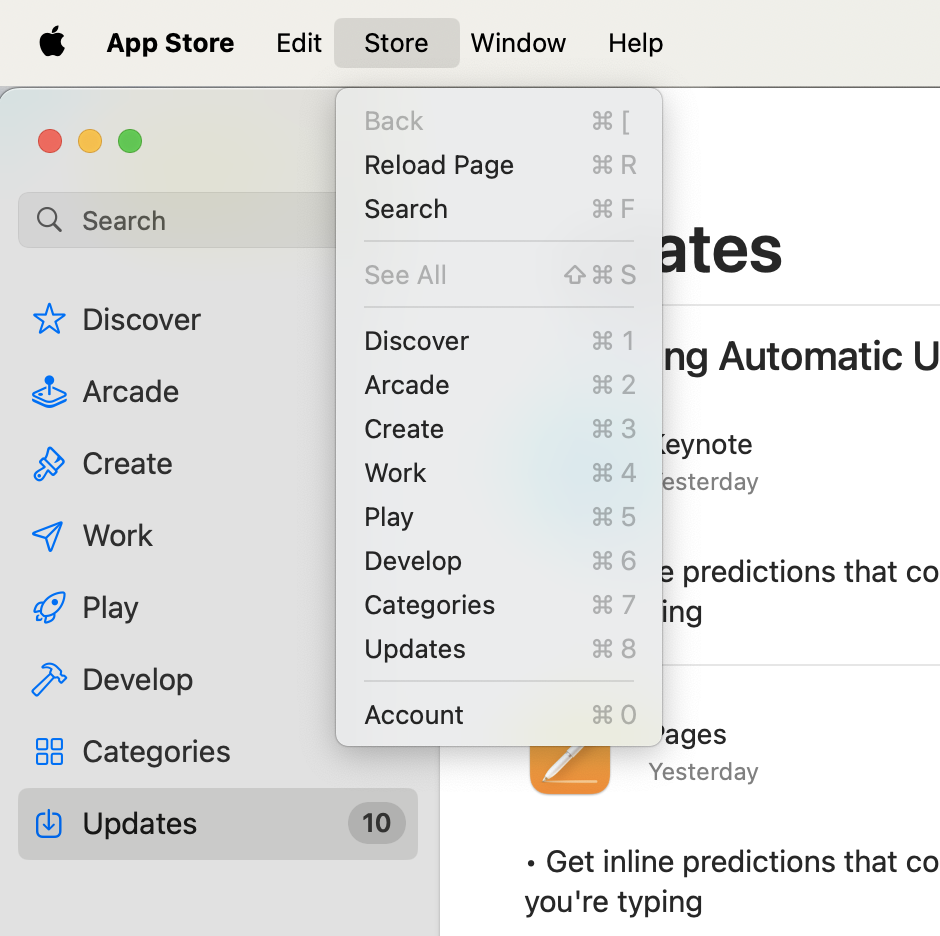The width and height of the screenshot is (940, 936).
Task: Click the Updates badge showing 10
Action: 376,823
